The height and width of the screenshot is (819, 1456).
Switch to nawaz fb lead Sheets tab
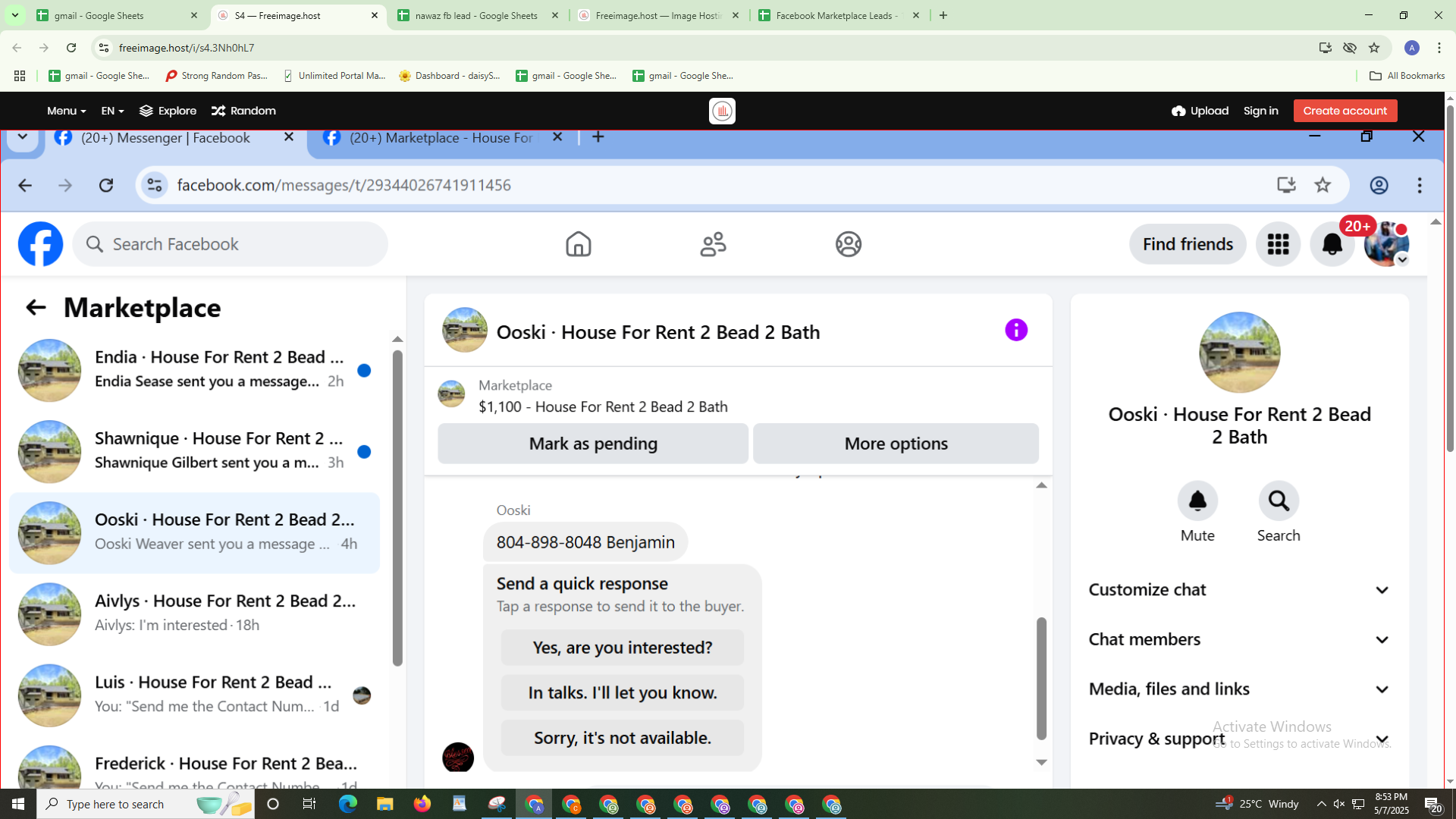point(476,15)
